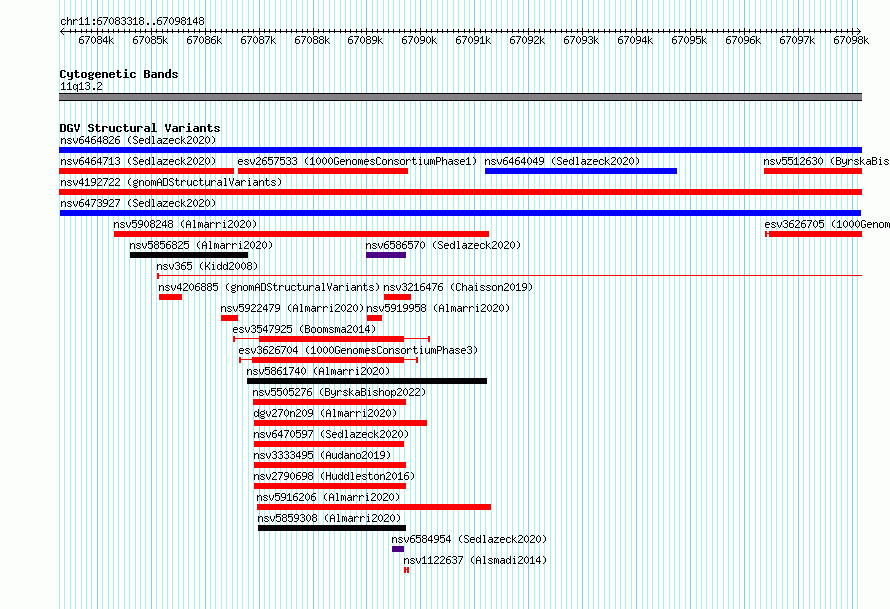Select nsv6470597 (Sedlazeck2020) label
Image resolution: width=890 pixels, height=609 pixels.
(x=331, y=434)
